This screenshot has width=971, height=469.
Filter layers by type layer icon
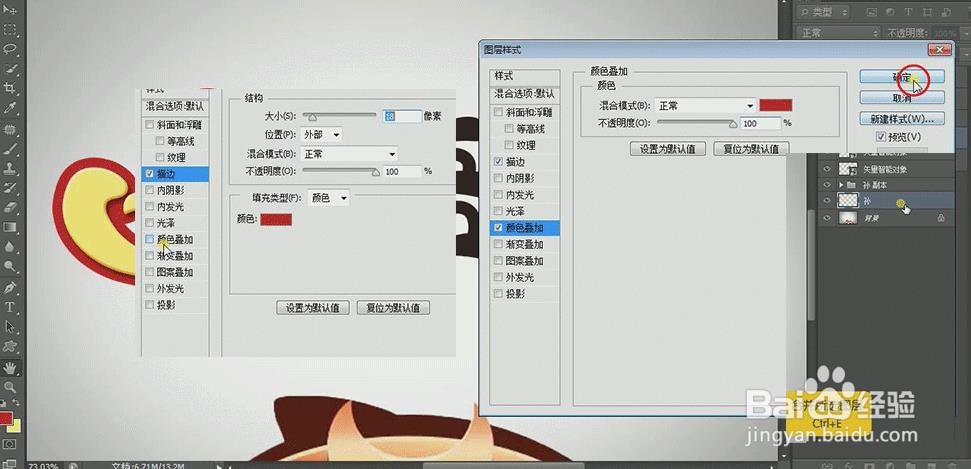(908, 12)
